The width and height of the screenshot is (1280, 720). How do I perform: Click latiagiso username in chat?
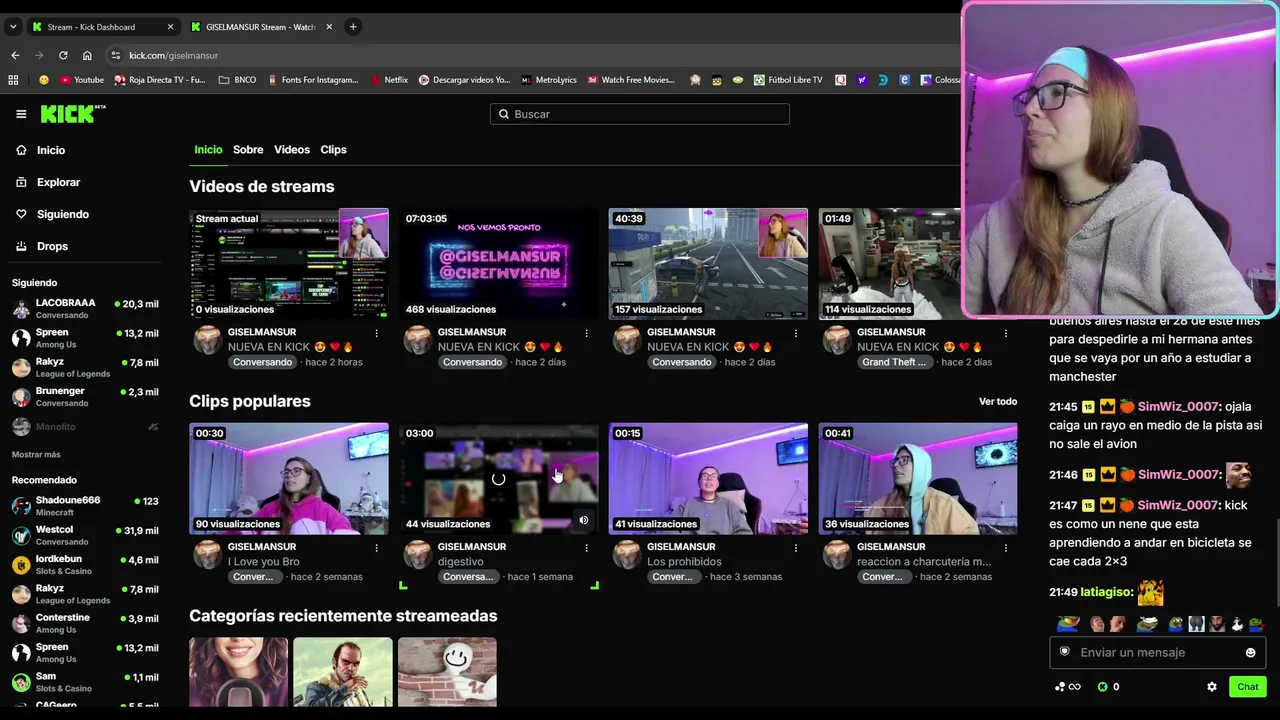click(1105, 592)
